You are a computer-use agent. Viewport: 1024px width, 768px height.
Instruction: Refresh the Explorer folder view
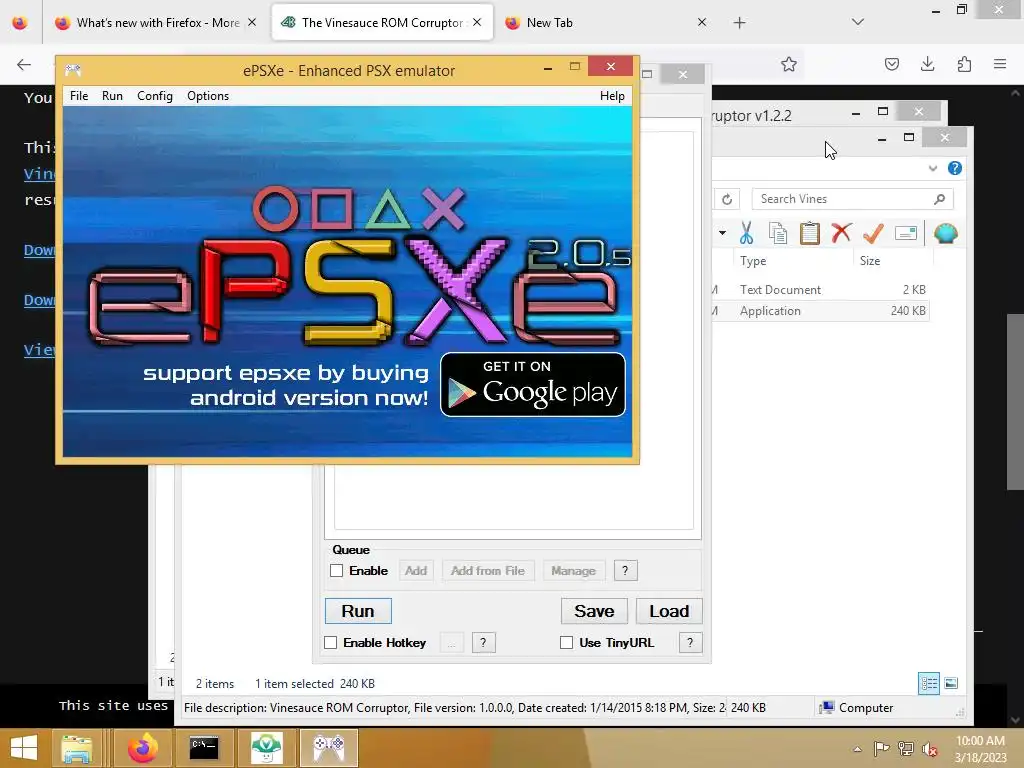point(727,199)
